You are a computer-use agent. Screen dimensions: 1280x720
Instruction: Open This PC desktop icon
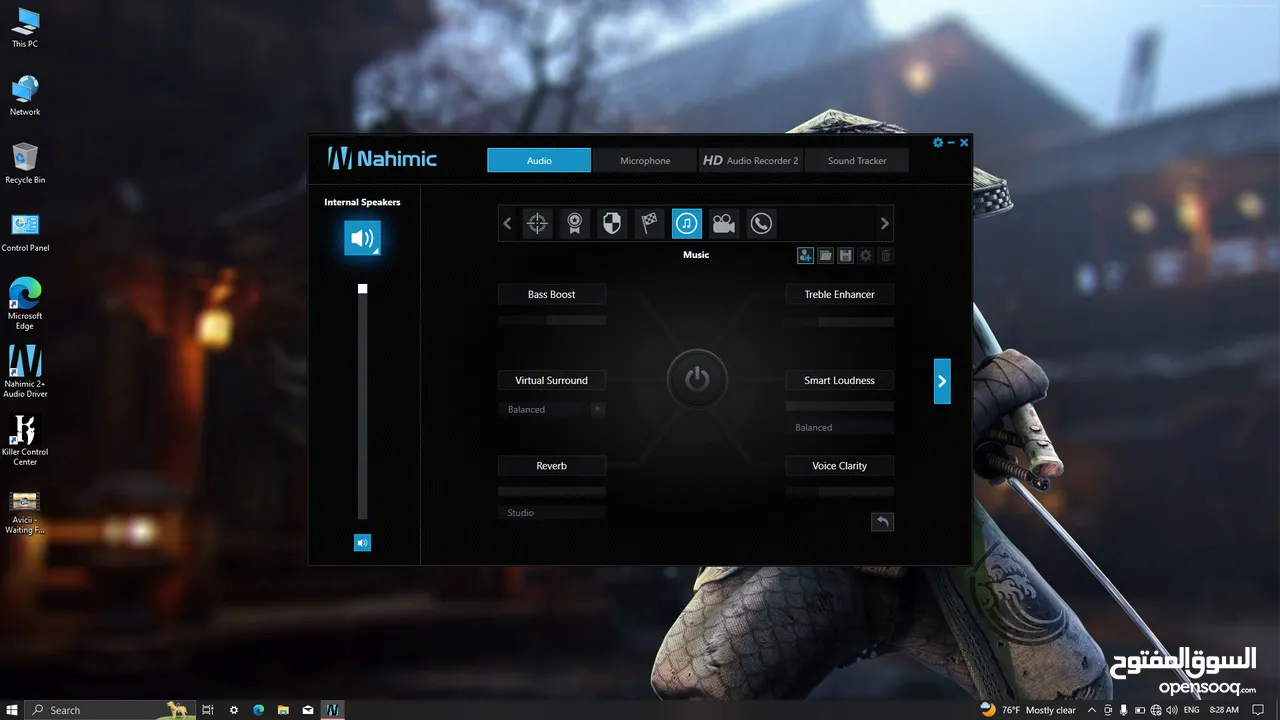click(25, 28)
